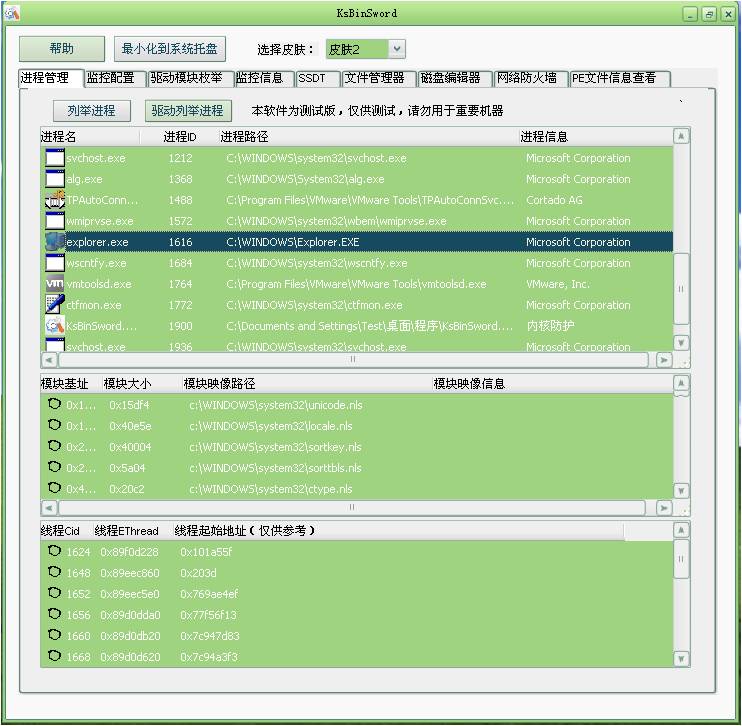Switch to the SSDT tab
This screenshot has width=742, height=726.
click(x=318, y=78)
